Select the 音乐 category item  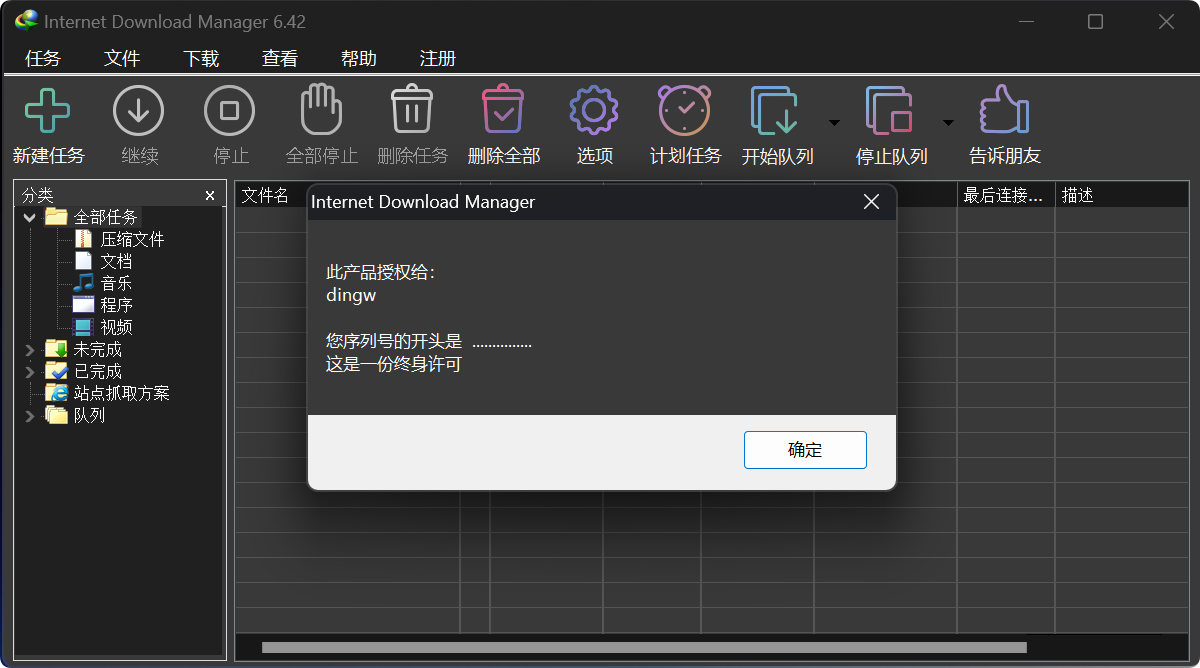tap(116, 283)
